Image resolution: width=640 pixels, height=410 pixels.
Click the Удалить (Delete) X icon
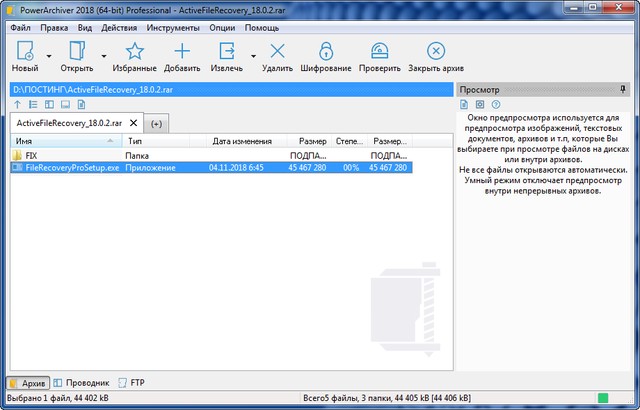point(277,54)
